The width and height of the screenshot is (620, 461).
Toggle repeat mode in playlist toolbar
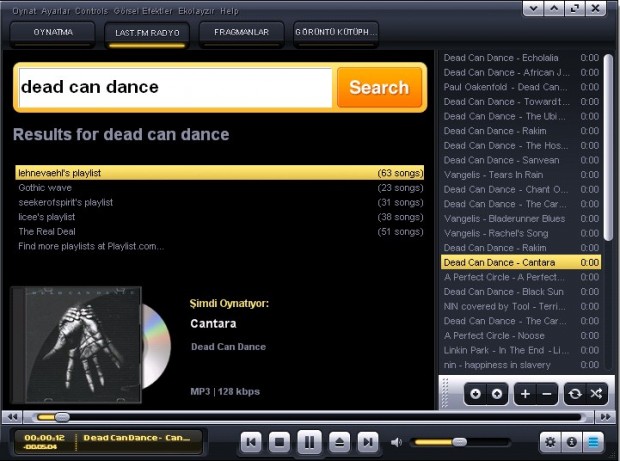pos(575,394)
